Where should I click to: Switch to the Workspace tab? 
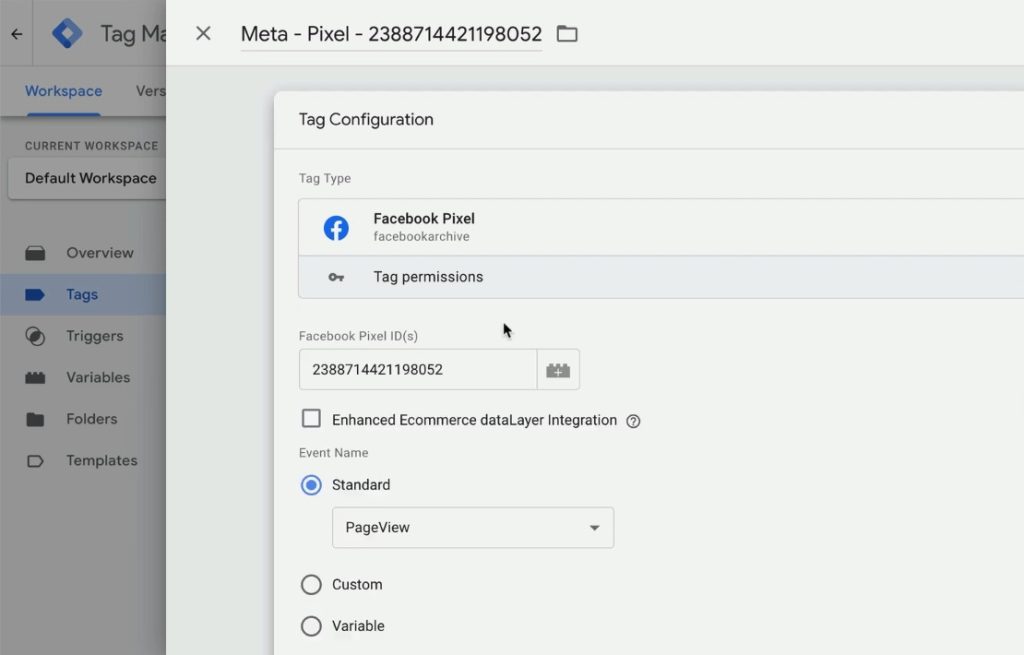[63, 91]
